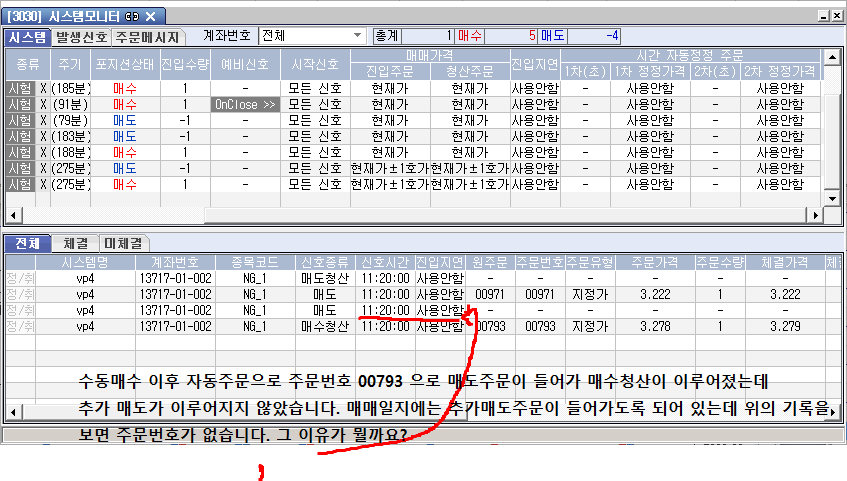
Task: Click the X icon in the 188분 row
Action: click(x=44, y=152)
